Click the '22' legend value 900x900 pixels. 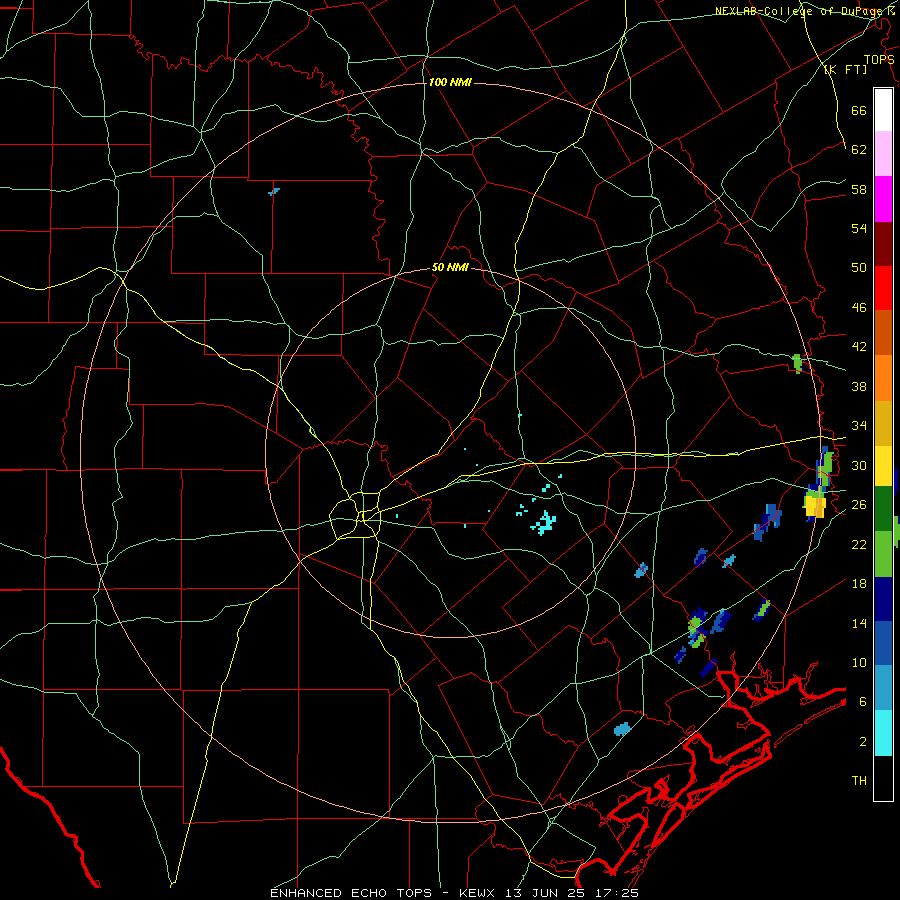click(859, 544)
